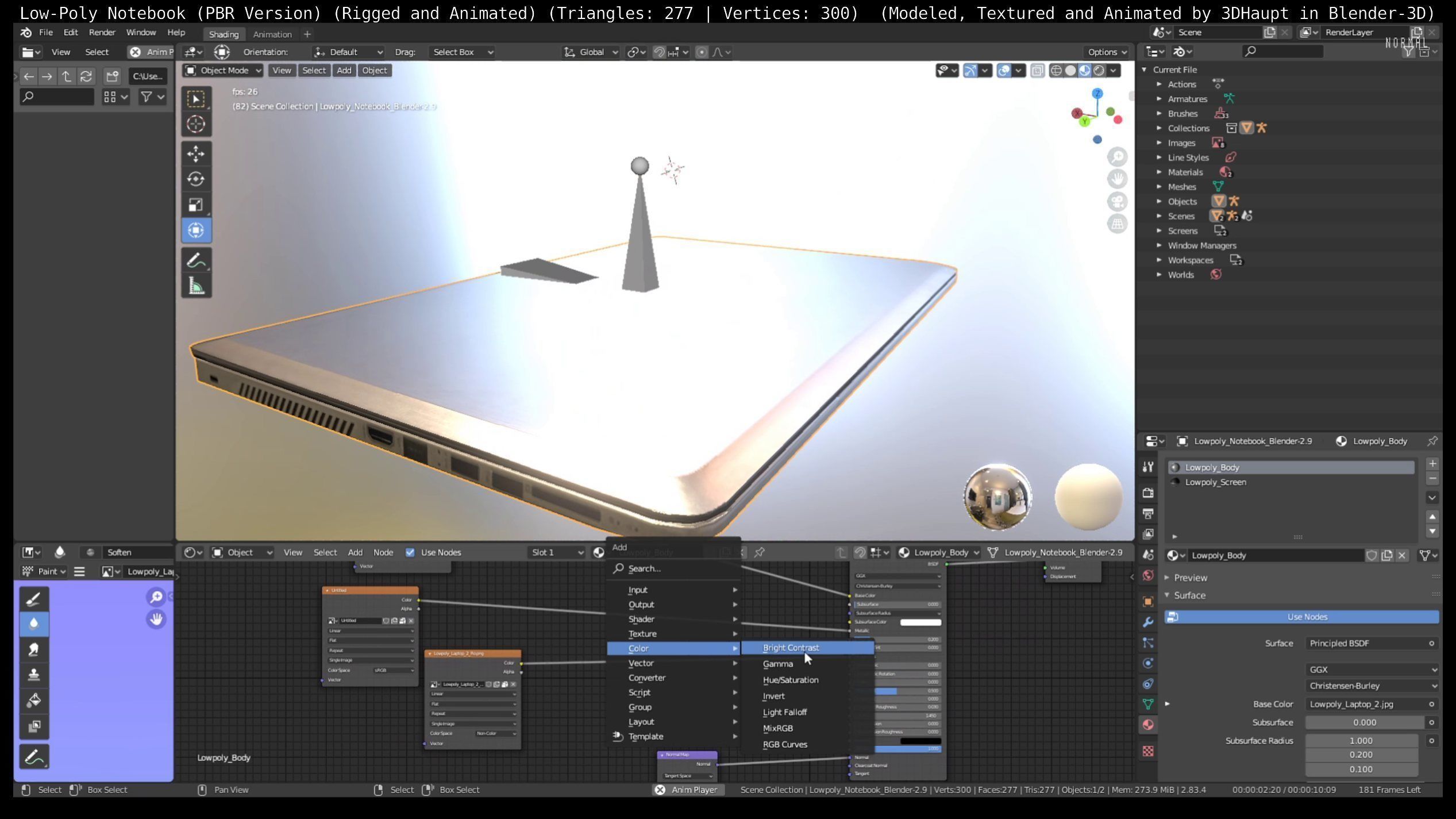This screenshot has width=1456, height=819.
Task: Open the Object Mode dropdown
Action: (223, 70)
